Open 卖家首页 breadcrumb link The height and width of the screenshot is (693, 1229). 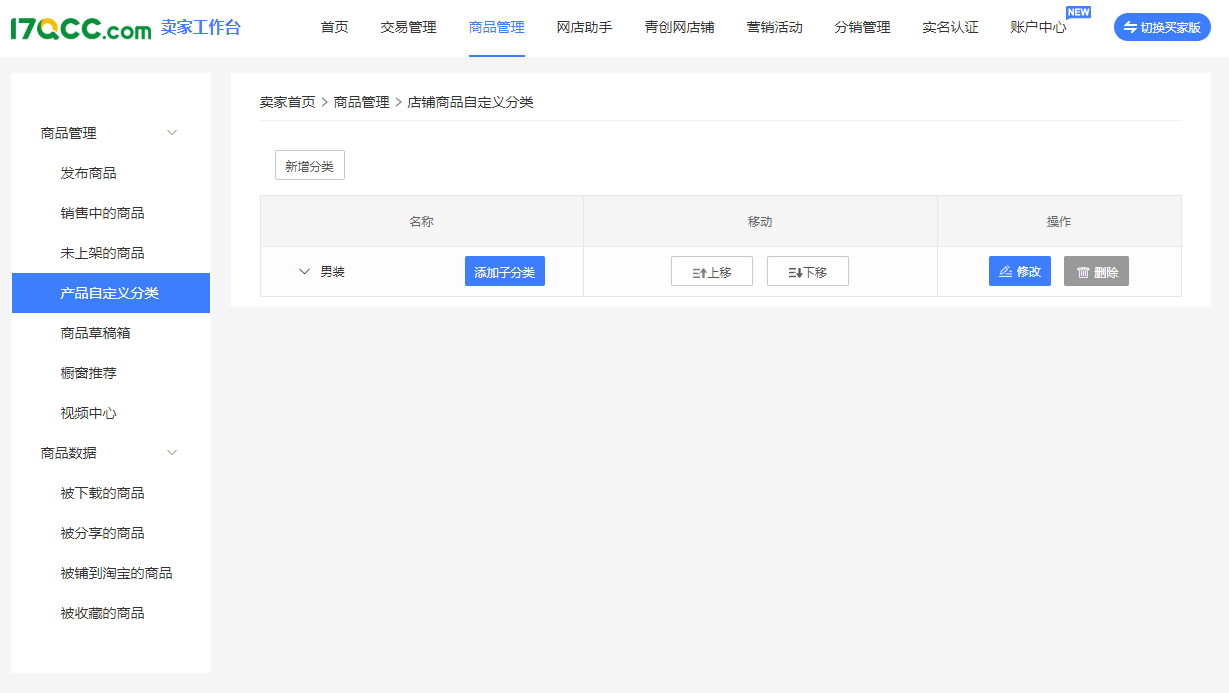[x=287, y=102]
